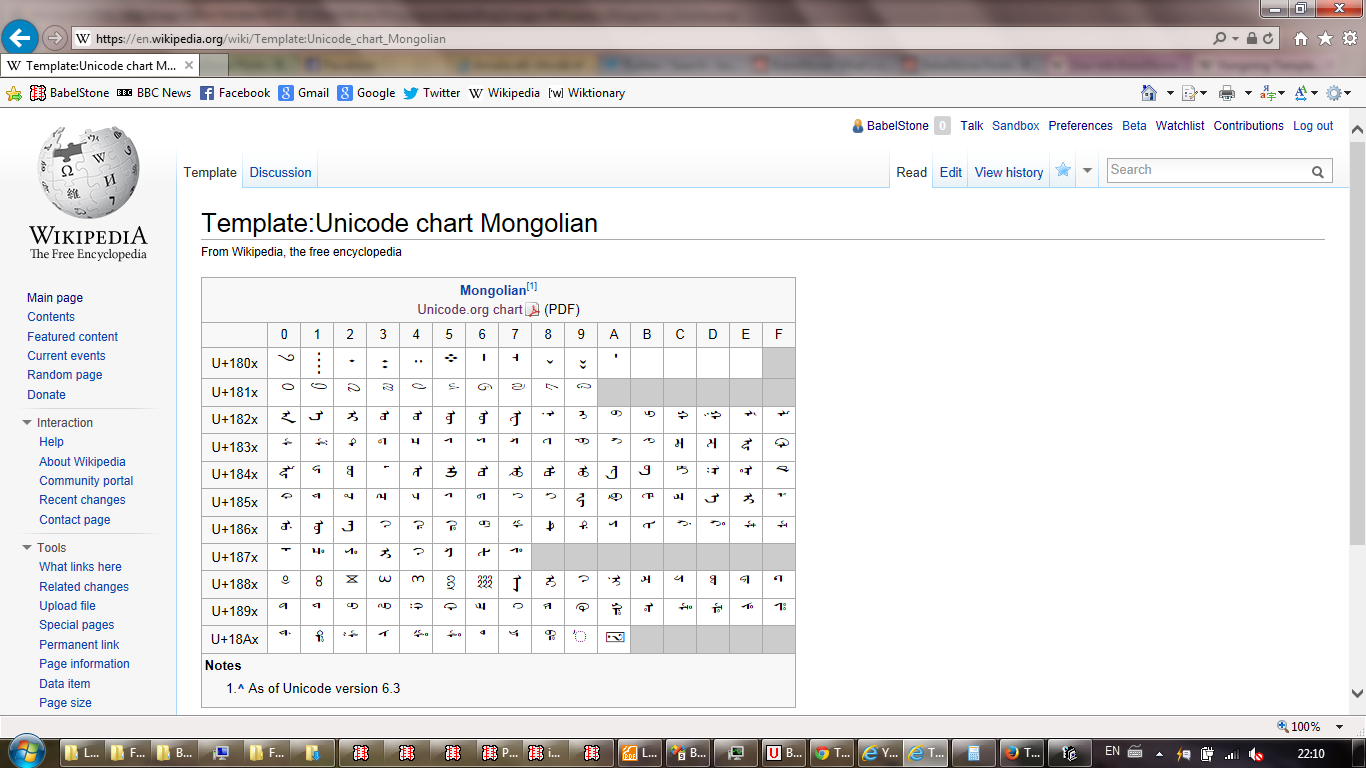Open the address bar search dropdown arrow
Screen dimensions: 1366x768
tap(1236, 39)
